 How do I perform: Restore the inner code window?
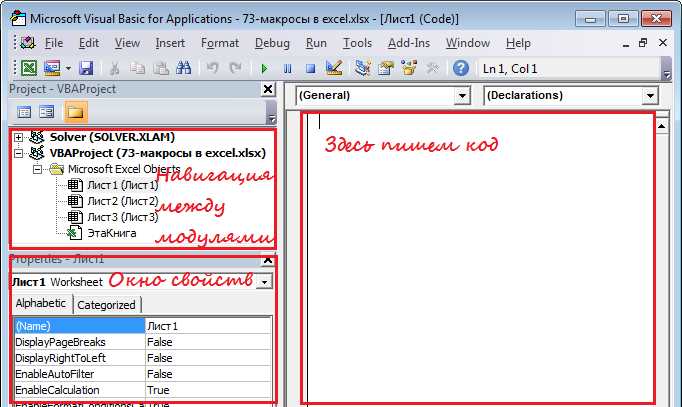(643, 43)
